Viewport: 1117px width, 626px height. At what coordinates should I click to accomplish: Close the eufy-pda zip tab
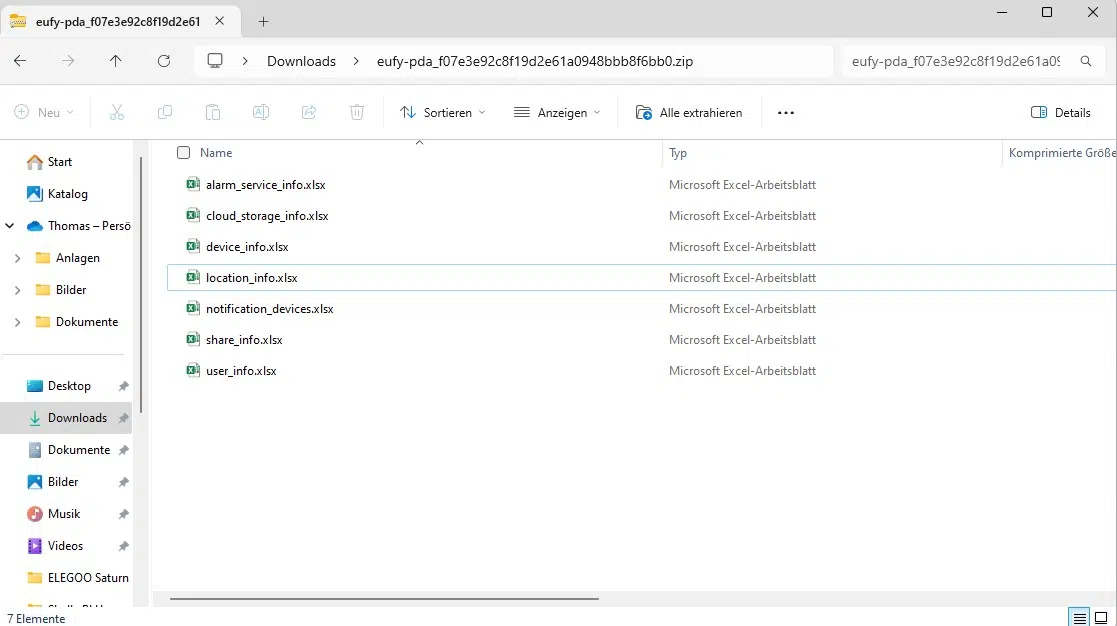coord(219,21)
